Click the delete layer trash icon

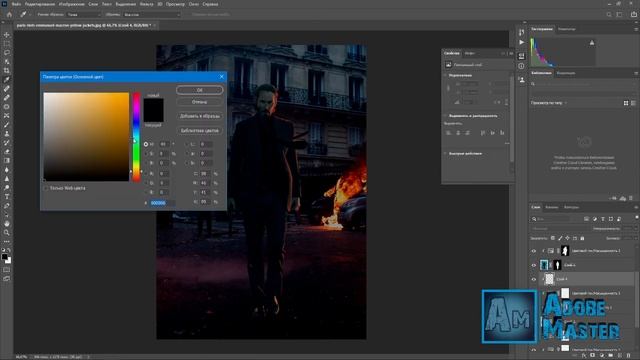628,356
